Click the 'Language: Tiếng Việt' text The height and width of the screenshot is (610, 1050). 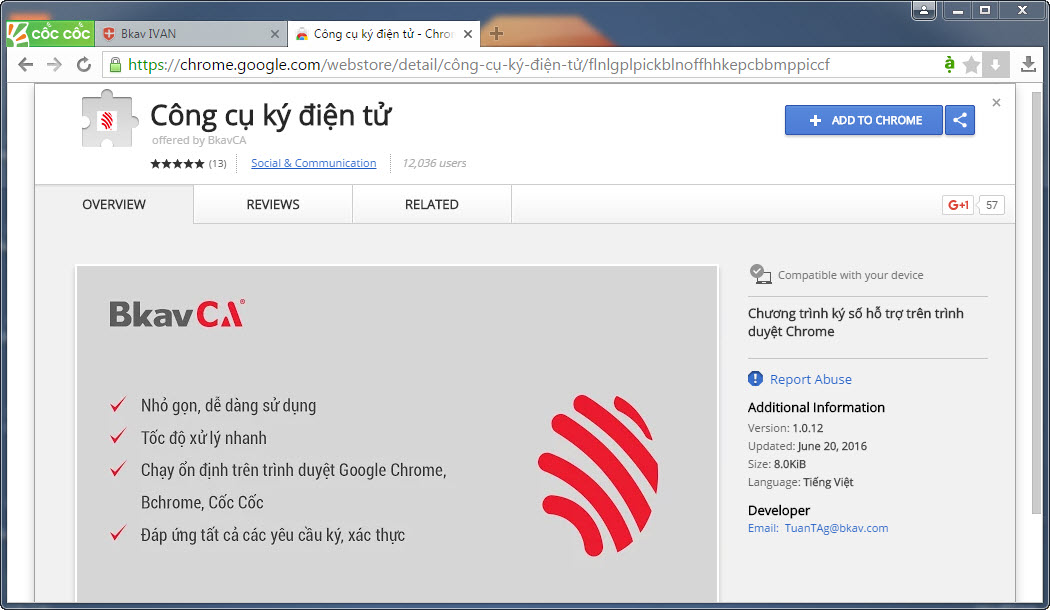(801, 482)
